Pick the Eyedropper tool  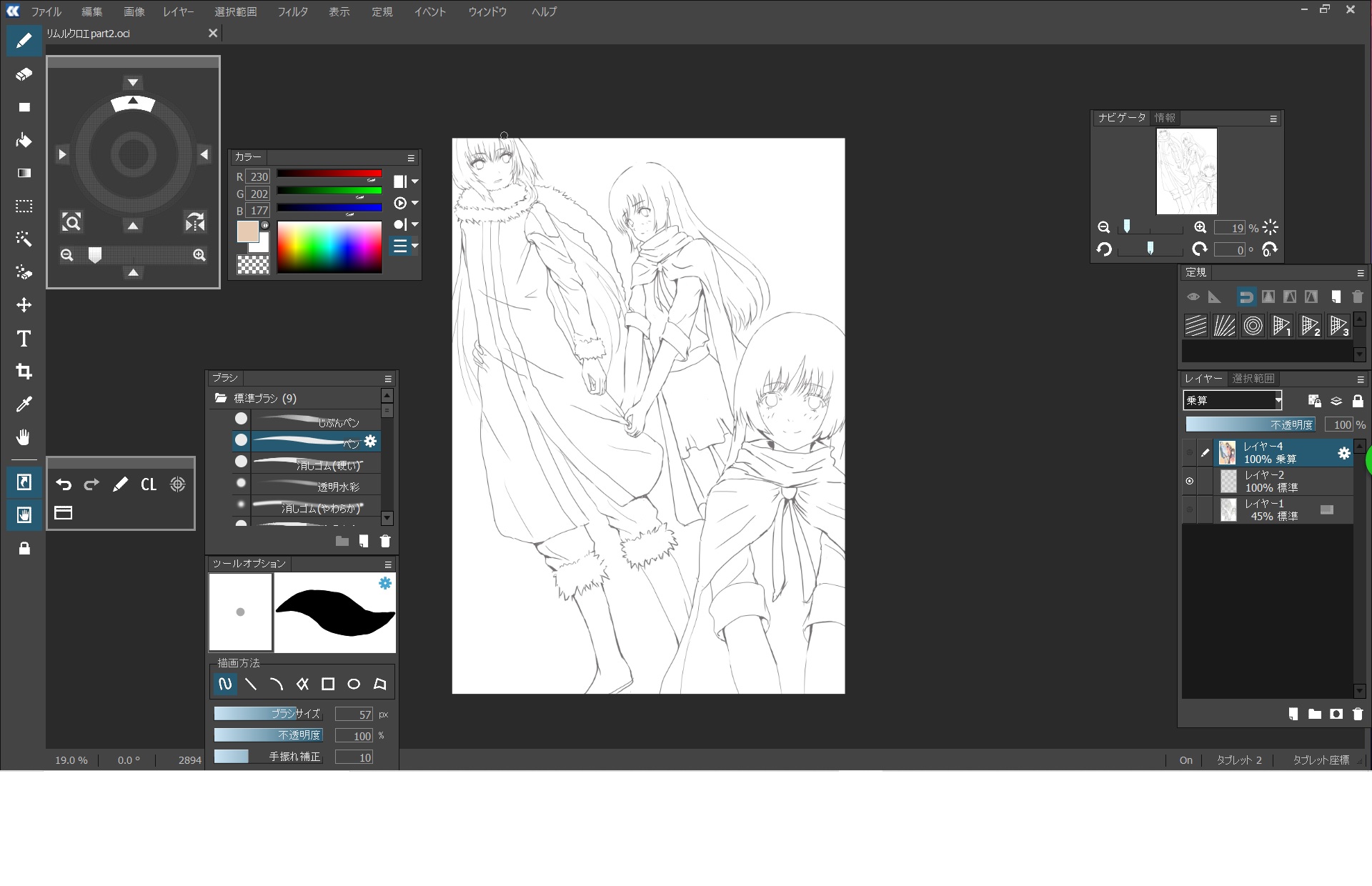pos(24,404)
